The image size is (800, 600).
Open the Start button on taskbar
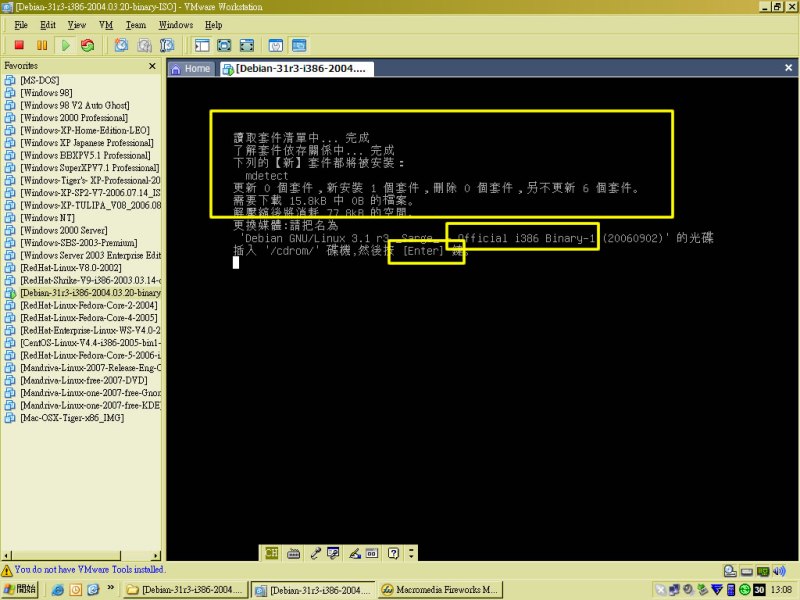pos(20,589)
